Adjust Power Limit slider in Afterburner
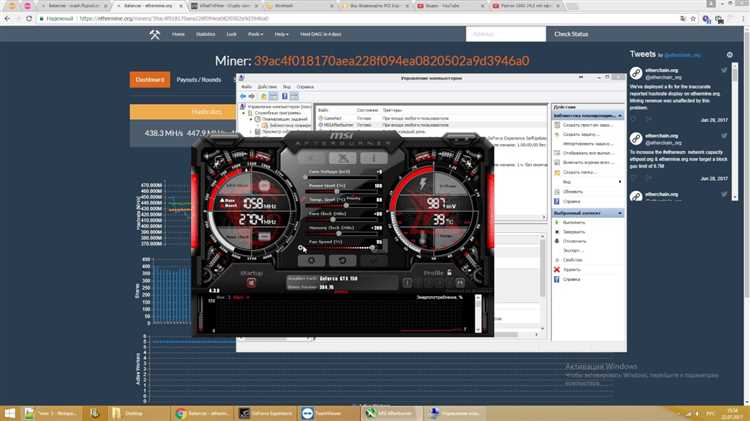This screenshot has width=750, height=421. click(x=341, y=191)
